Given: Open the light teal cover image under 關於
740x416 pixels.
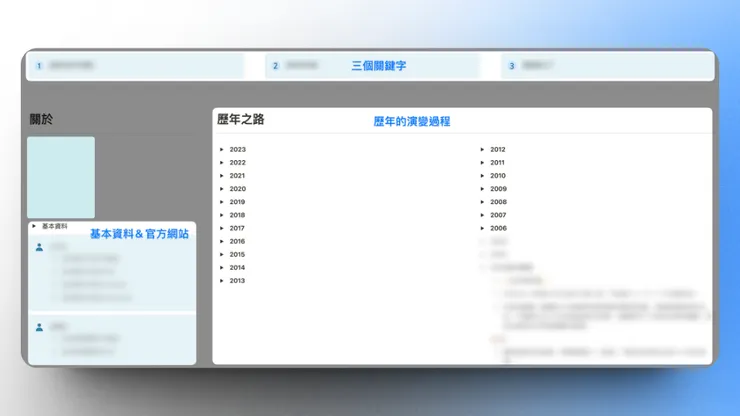Looking at the screenshot, I should click(61, 178).
